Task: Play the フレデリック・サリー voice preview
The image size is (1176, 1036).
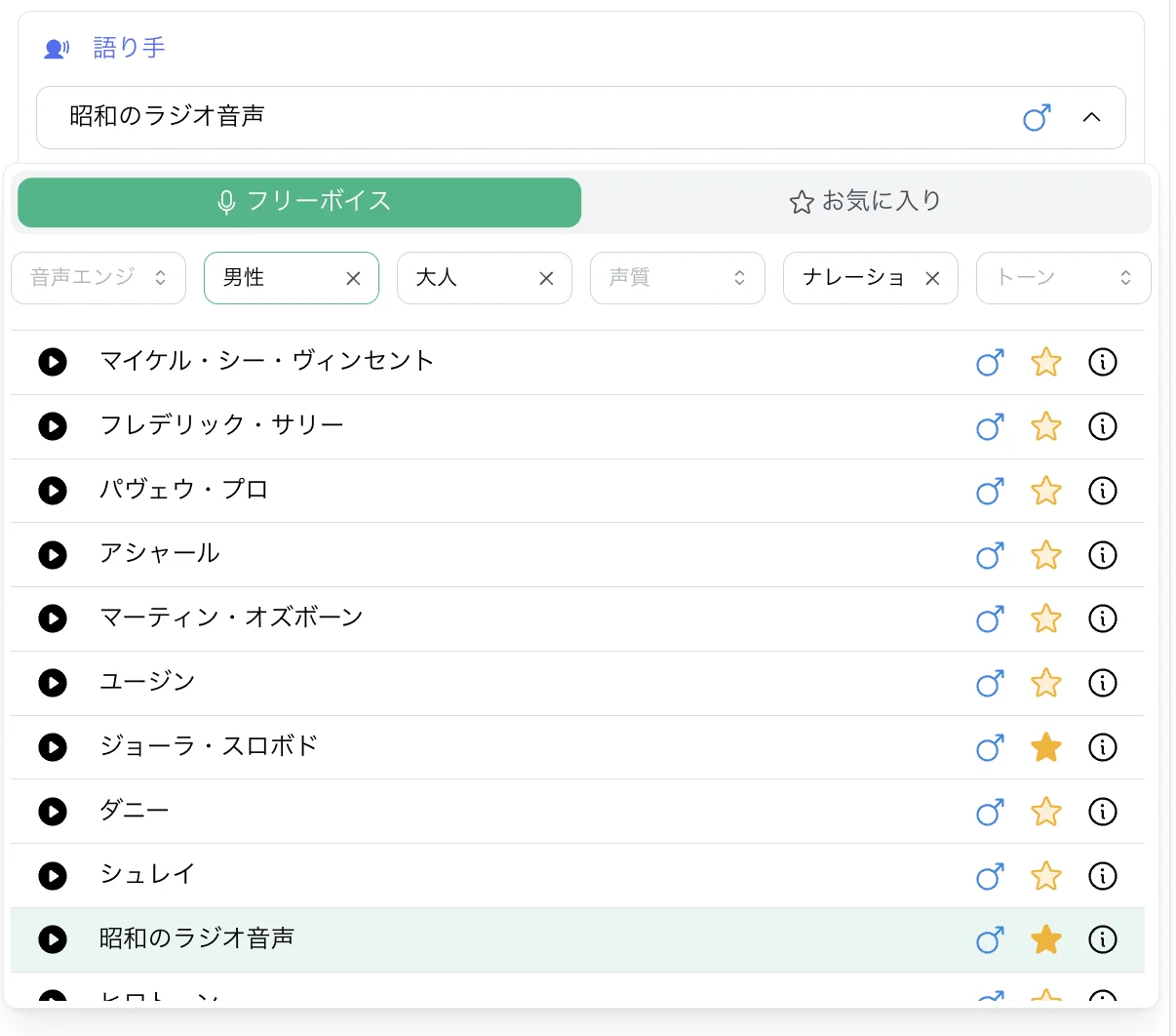Action: pos(53,426)
